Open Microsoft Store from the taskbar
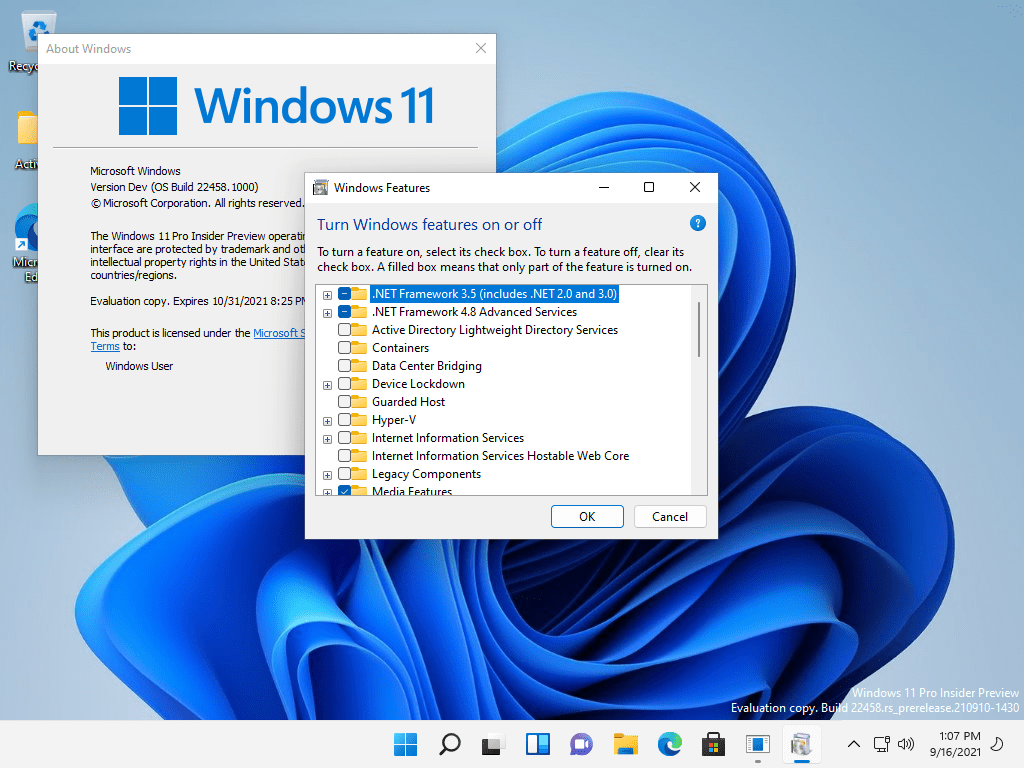Screen dimensions: 1024x768 click(713, 744)
